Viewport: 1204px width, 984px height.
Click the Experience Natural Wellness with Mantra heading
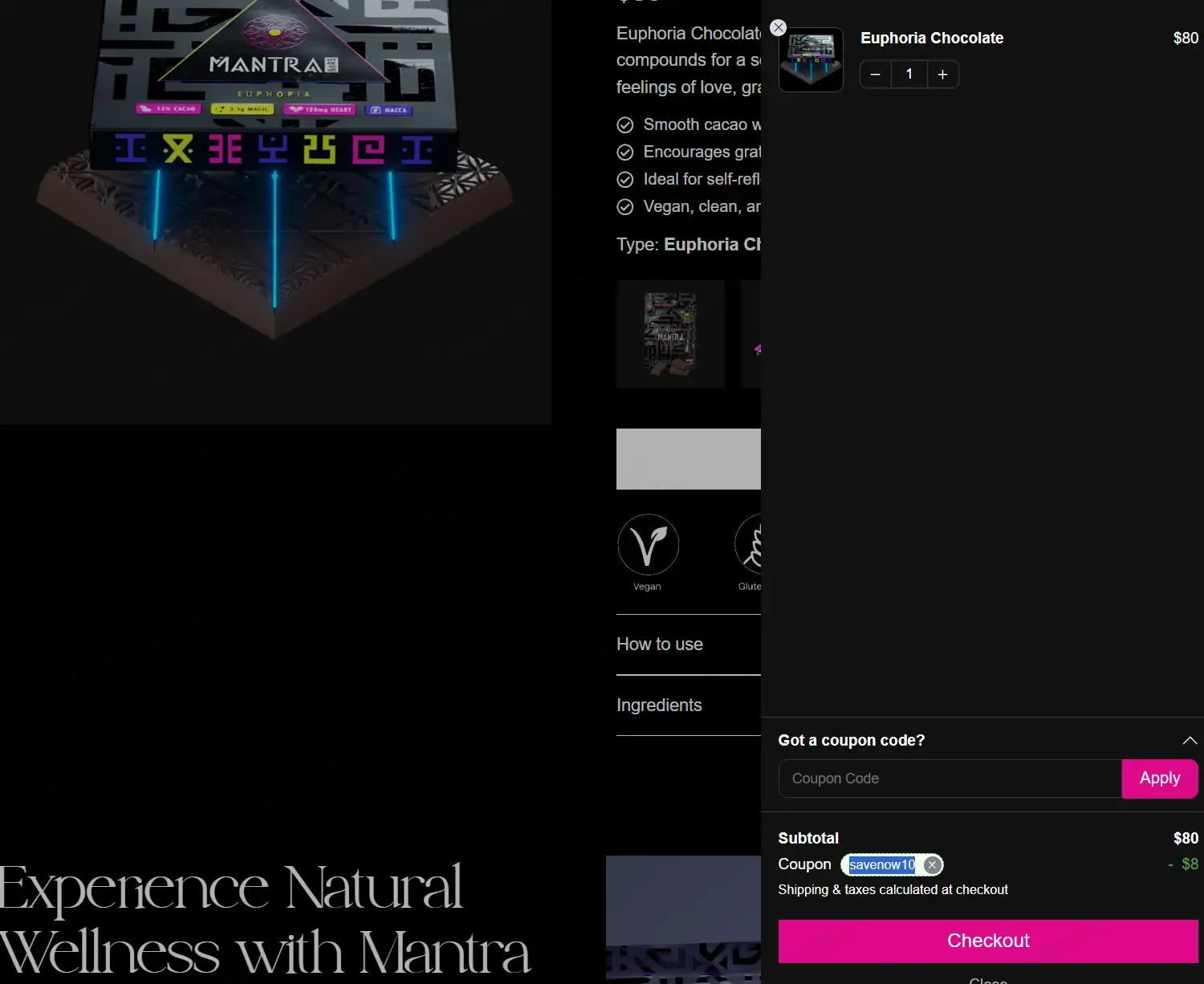265,920
